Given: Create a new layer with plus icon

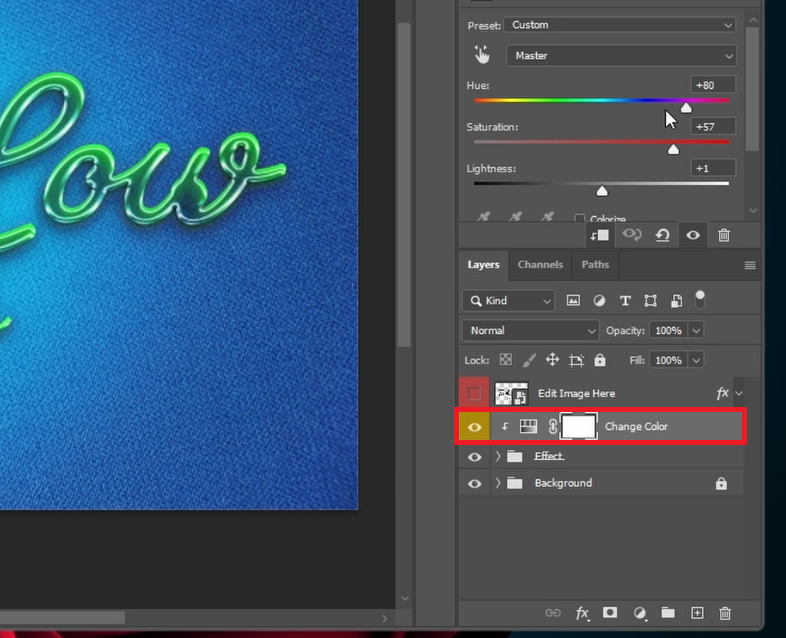Looking at the screenshot, I should coord(698,613).
